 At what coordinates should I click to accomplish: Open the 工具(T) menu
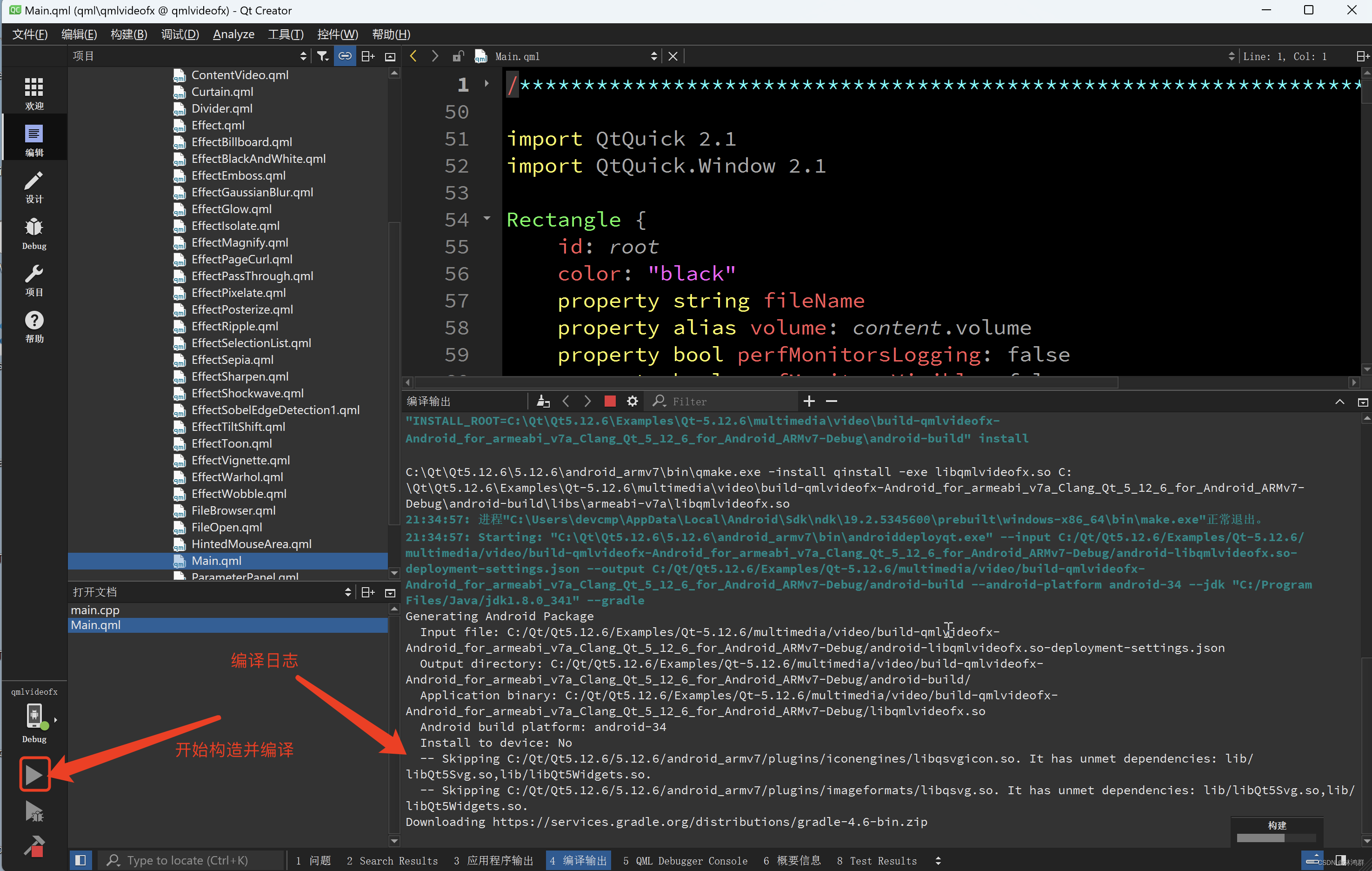click(x=286, y=34)
